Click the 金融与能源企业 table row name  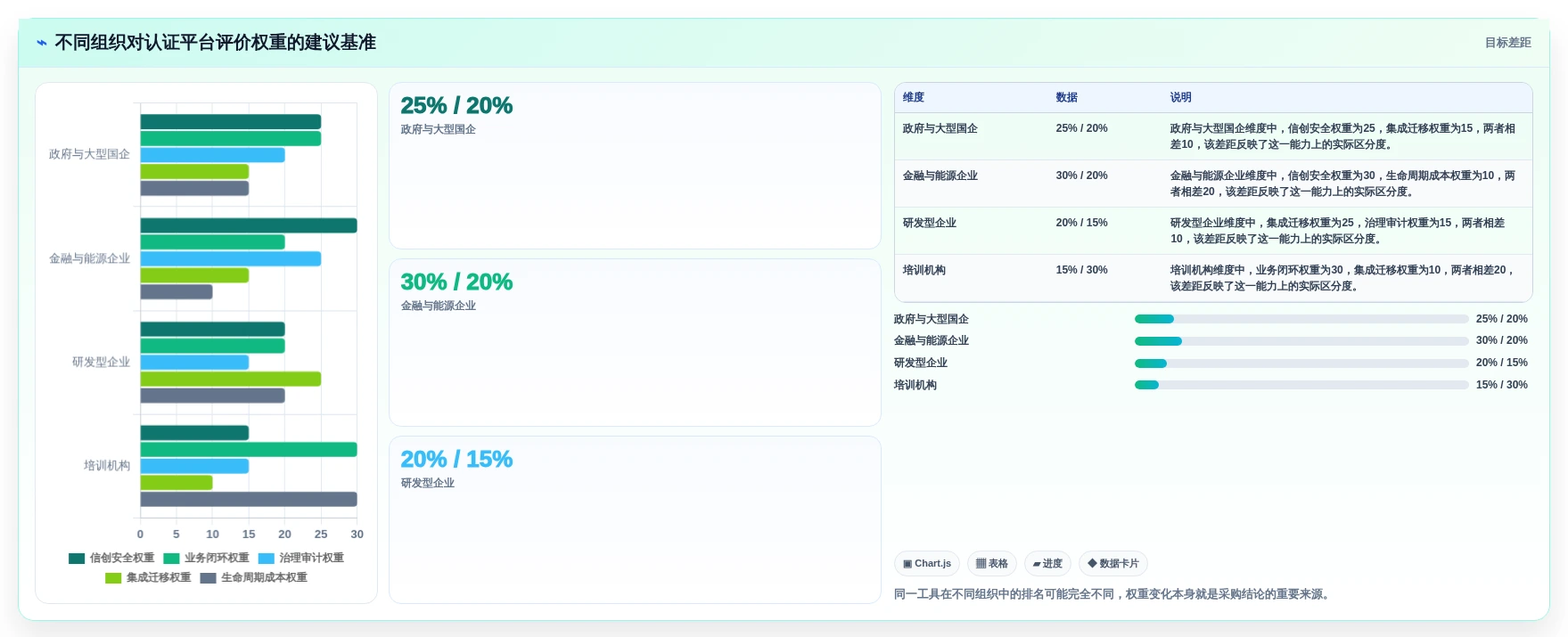(940, 176)
